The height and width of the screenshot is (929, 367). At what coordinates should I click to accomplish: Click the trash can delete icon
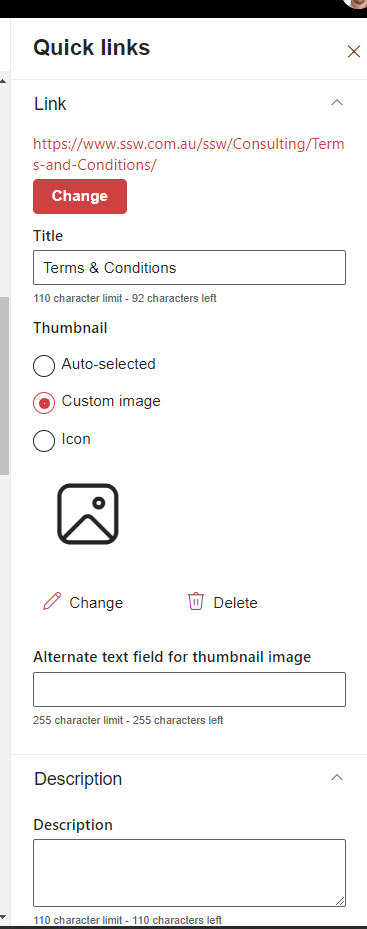[x=196, y=601]
